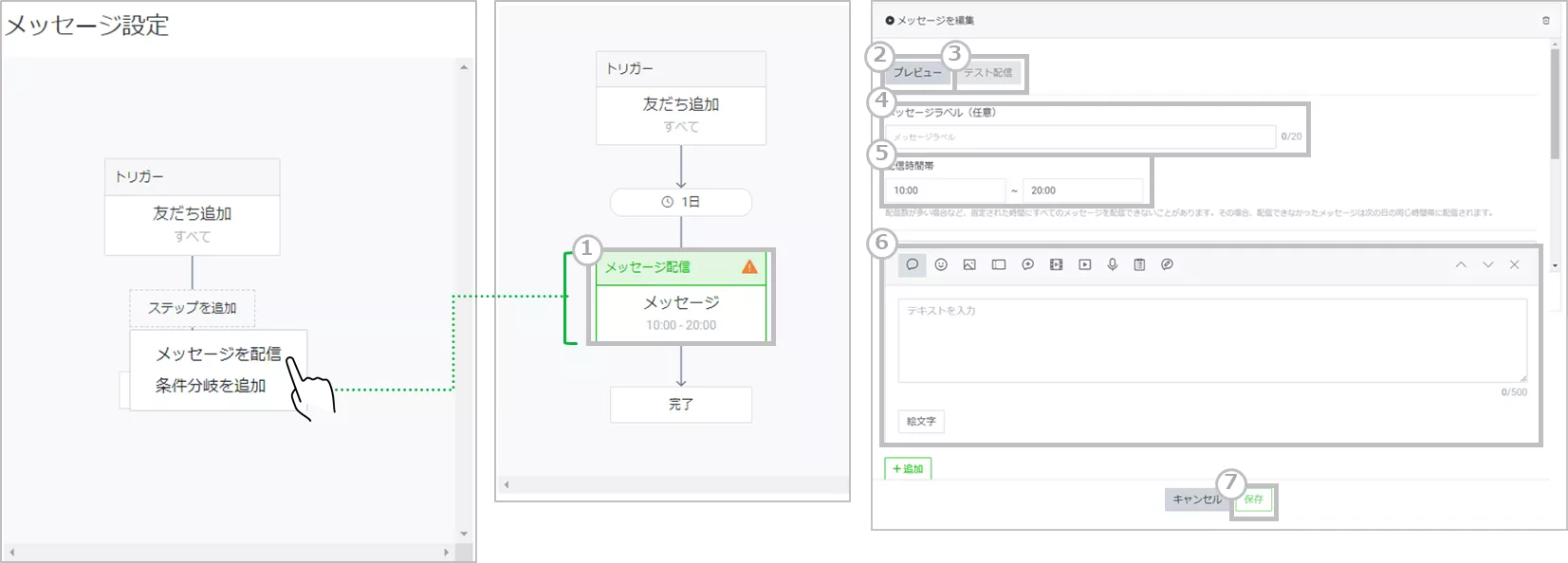Image resolution: width=1568 pixels, height=563 pixels.
Task: Click the ステップを追加 box
Action: click(193, 308)
